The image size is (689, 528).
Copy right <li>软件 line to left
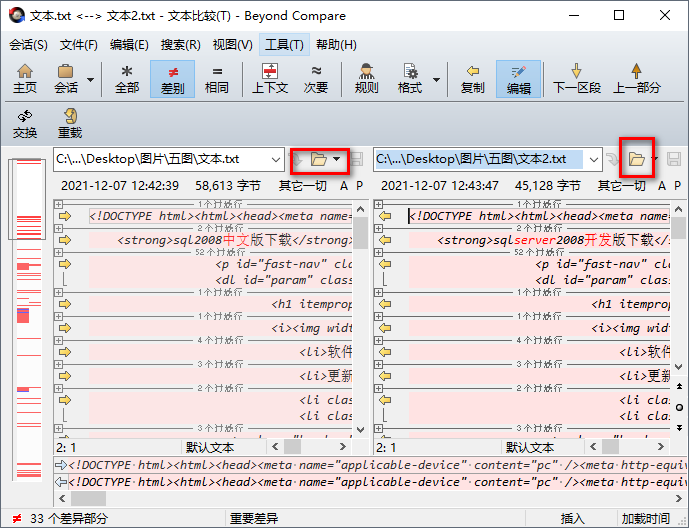pos(385,352)
